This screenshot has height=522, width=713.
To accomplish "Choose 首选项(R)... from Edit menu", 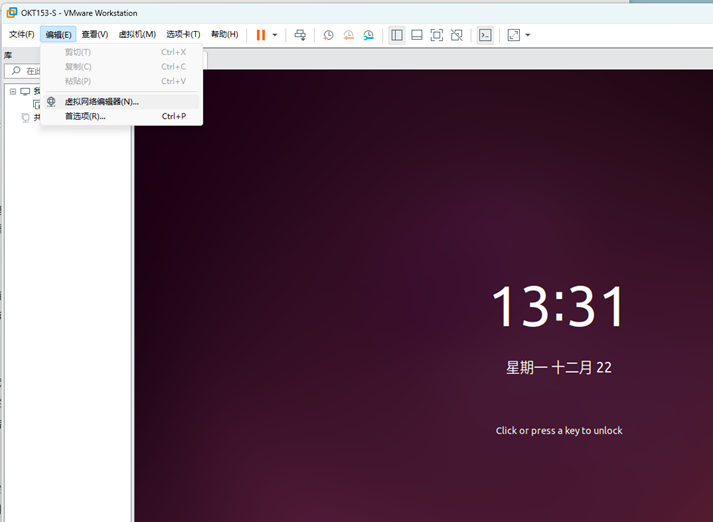I will click(121, 116).
